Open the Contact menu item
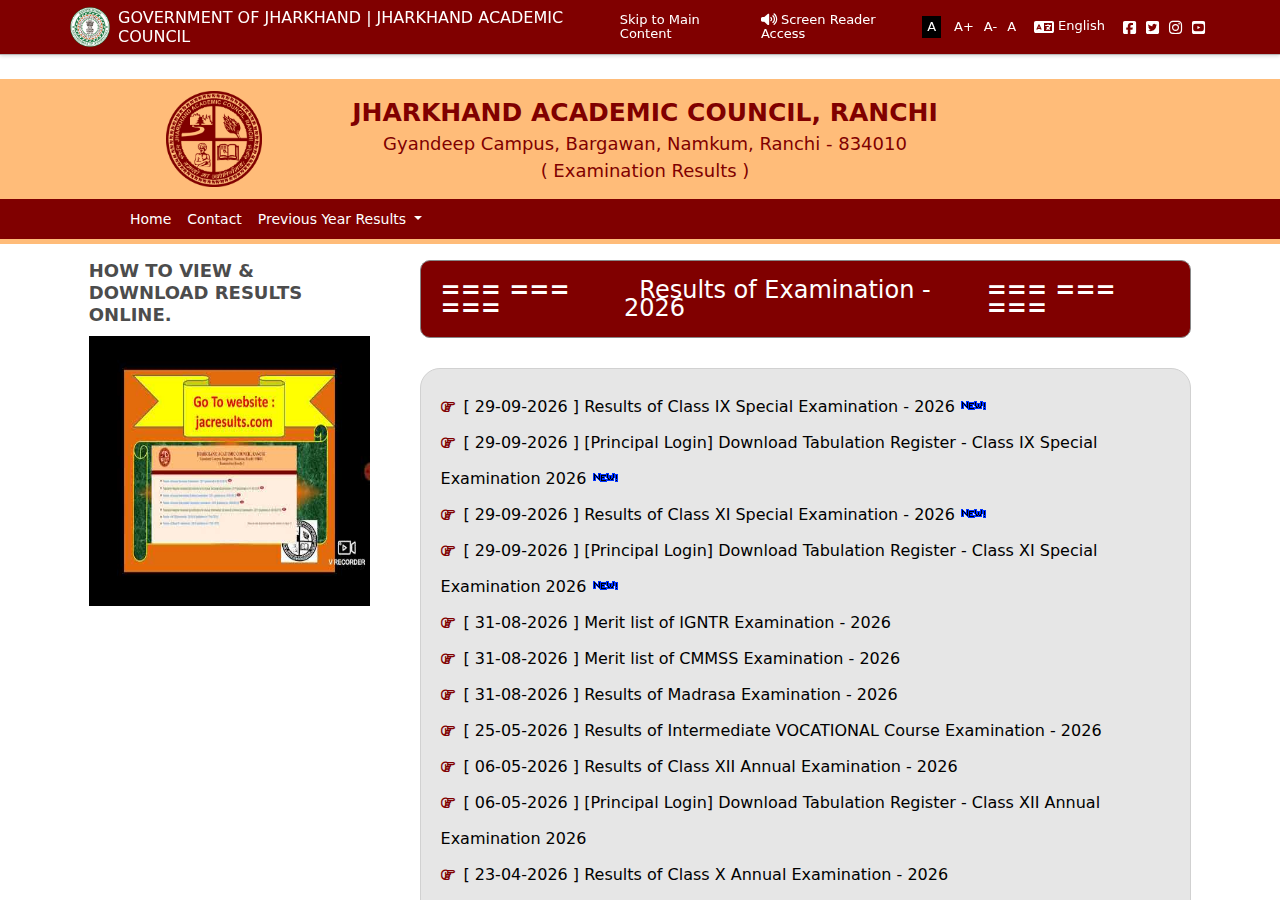This screenshot has height=900, width=1280. coord(214,219)
